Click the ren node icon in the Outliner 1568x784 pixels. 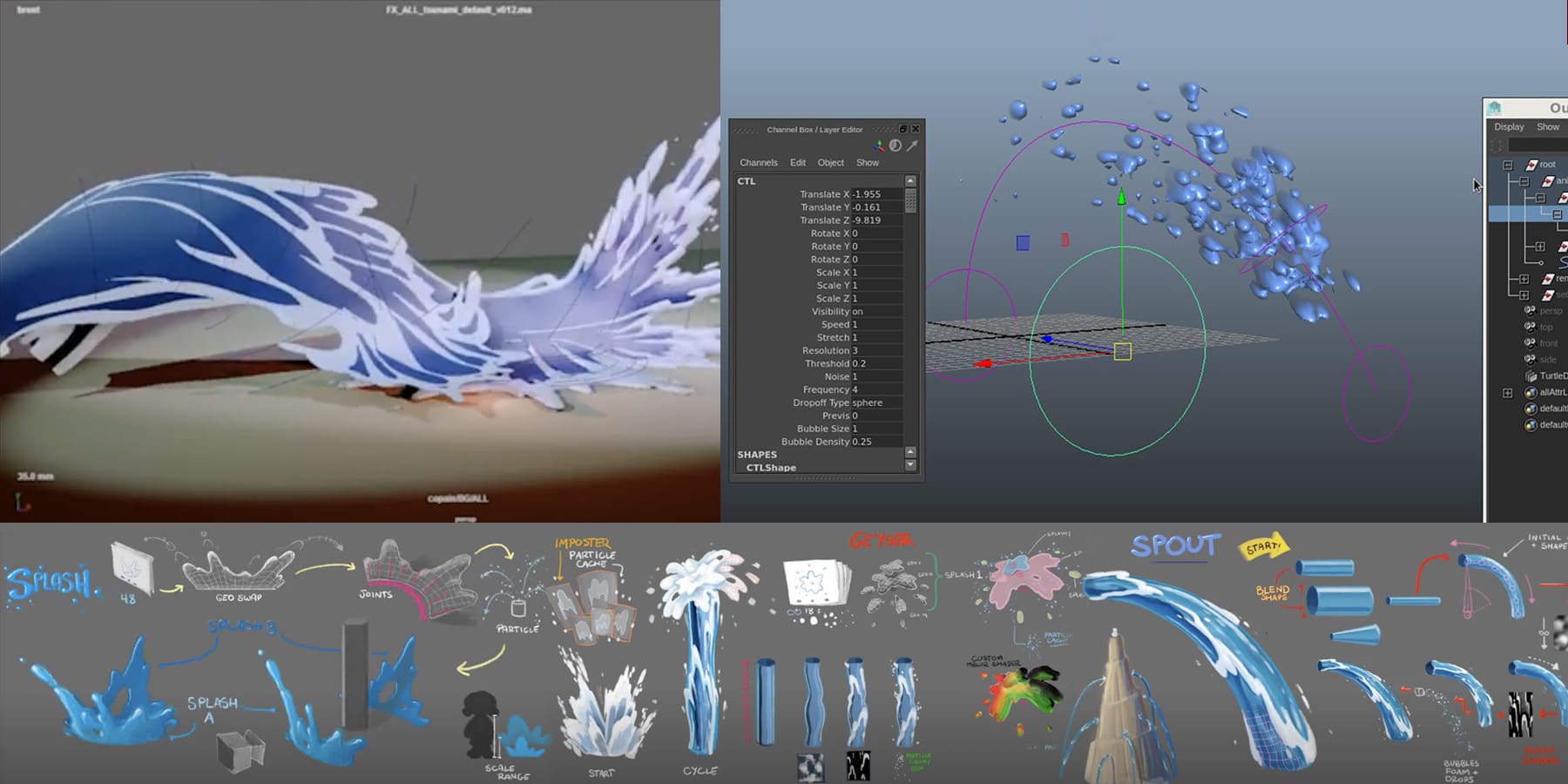[x=1548, y=279]
